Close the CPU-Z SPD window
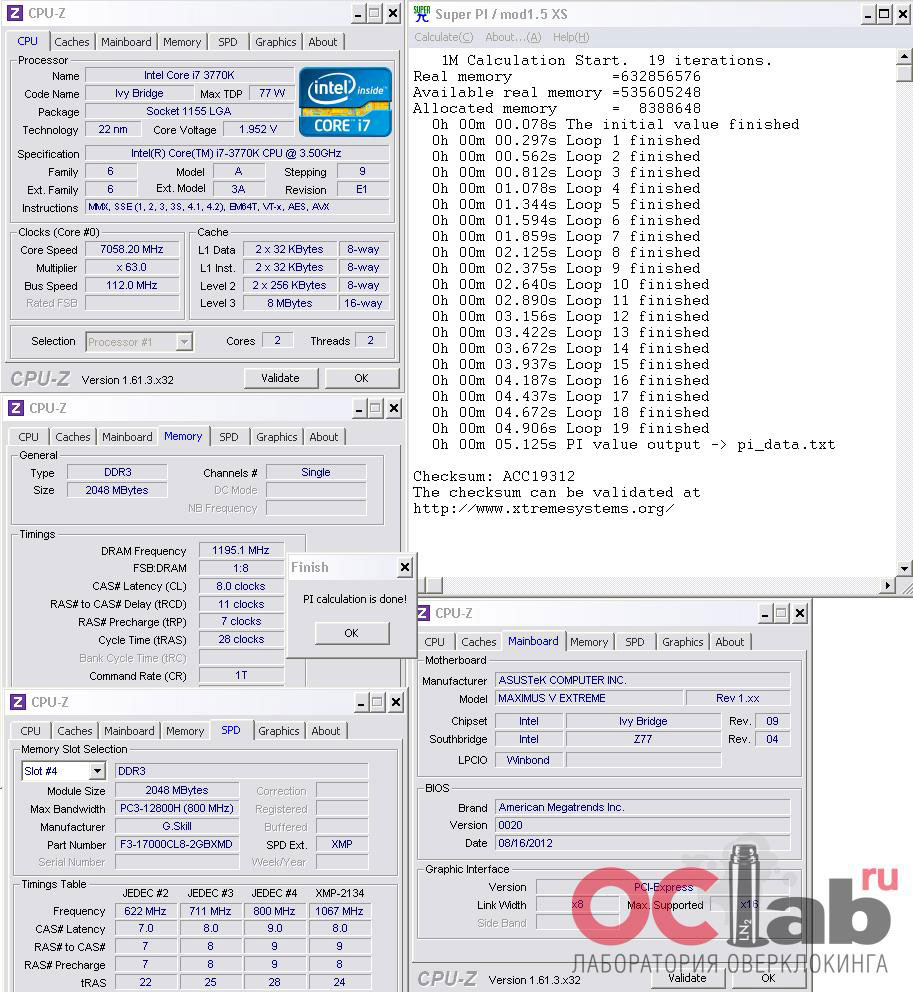Screen dimensions: 913x992 click(395, 702)
